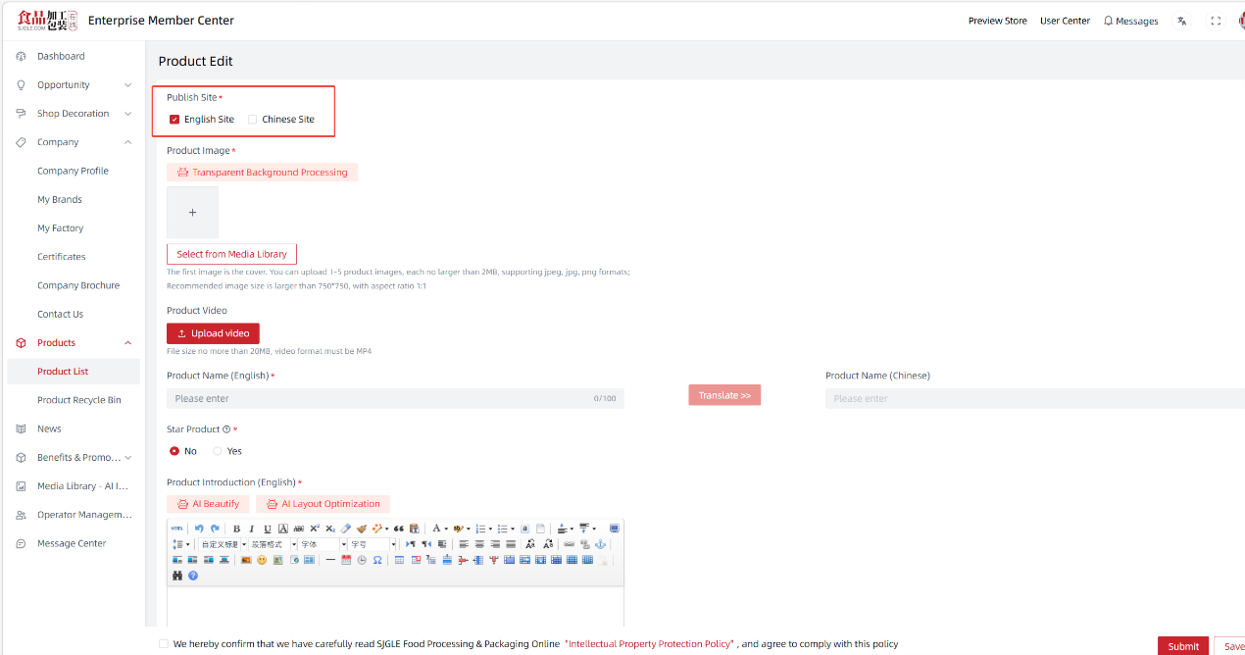The width and height of the screenshot is (1245, 655).
Task: Click the anchor icon in the editor toolbar
Action: coord(600,544)
